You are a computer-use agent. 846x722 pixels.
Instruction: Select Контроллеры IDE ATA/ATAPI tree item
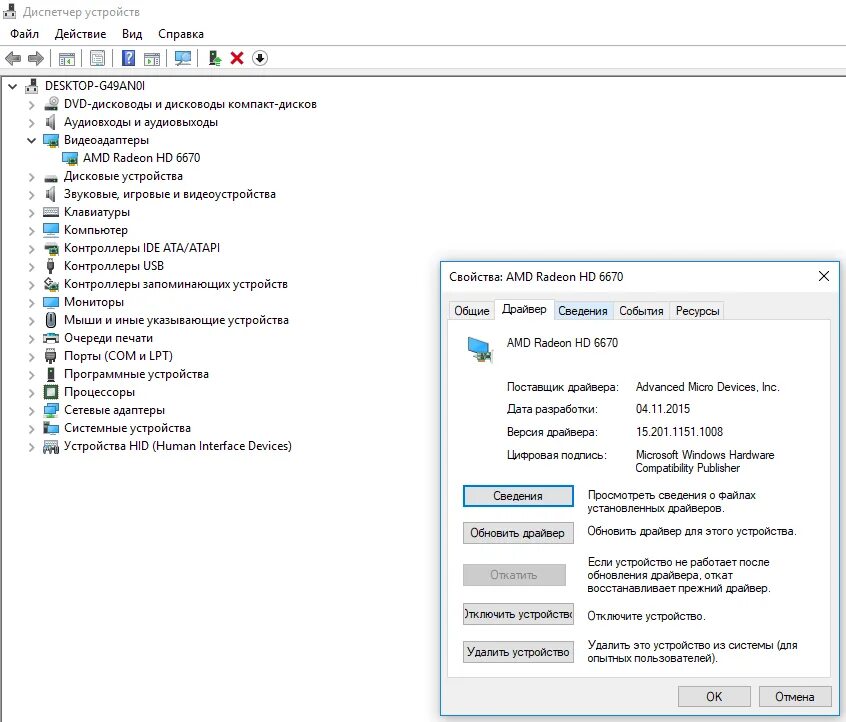142,248
